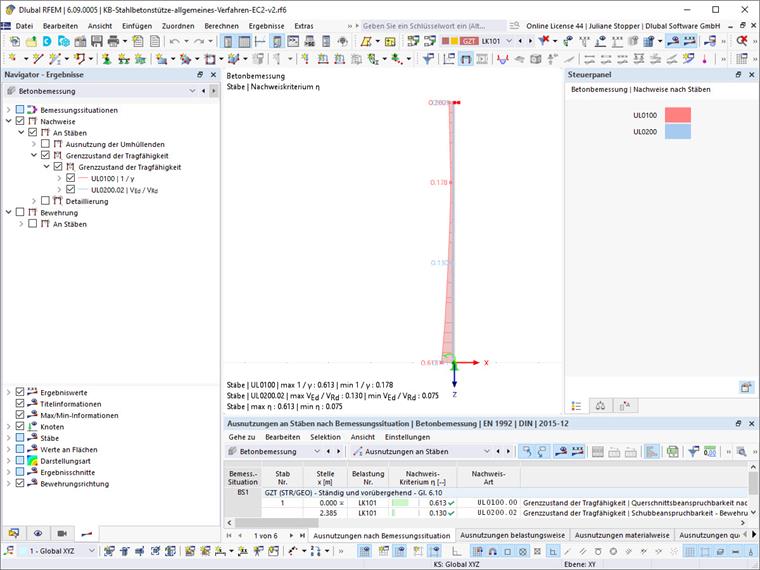Image resolution: width=760 pixels, height=570 pixels.
Task: Open the script console icon in toolbar
Action: (293, 42)
